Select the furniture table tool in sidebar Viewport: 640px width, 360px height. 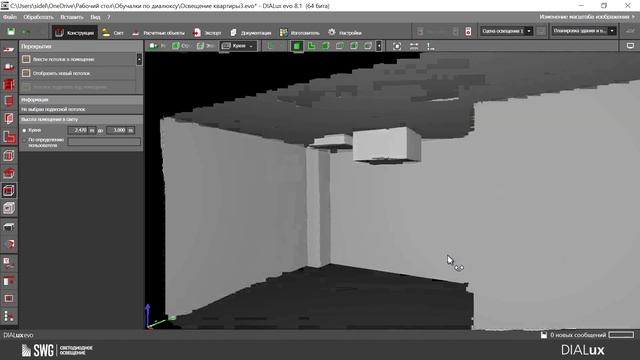click(9, 227)
